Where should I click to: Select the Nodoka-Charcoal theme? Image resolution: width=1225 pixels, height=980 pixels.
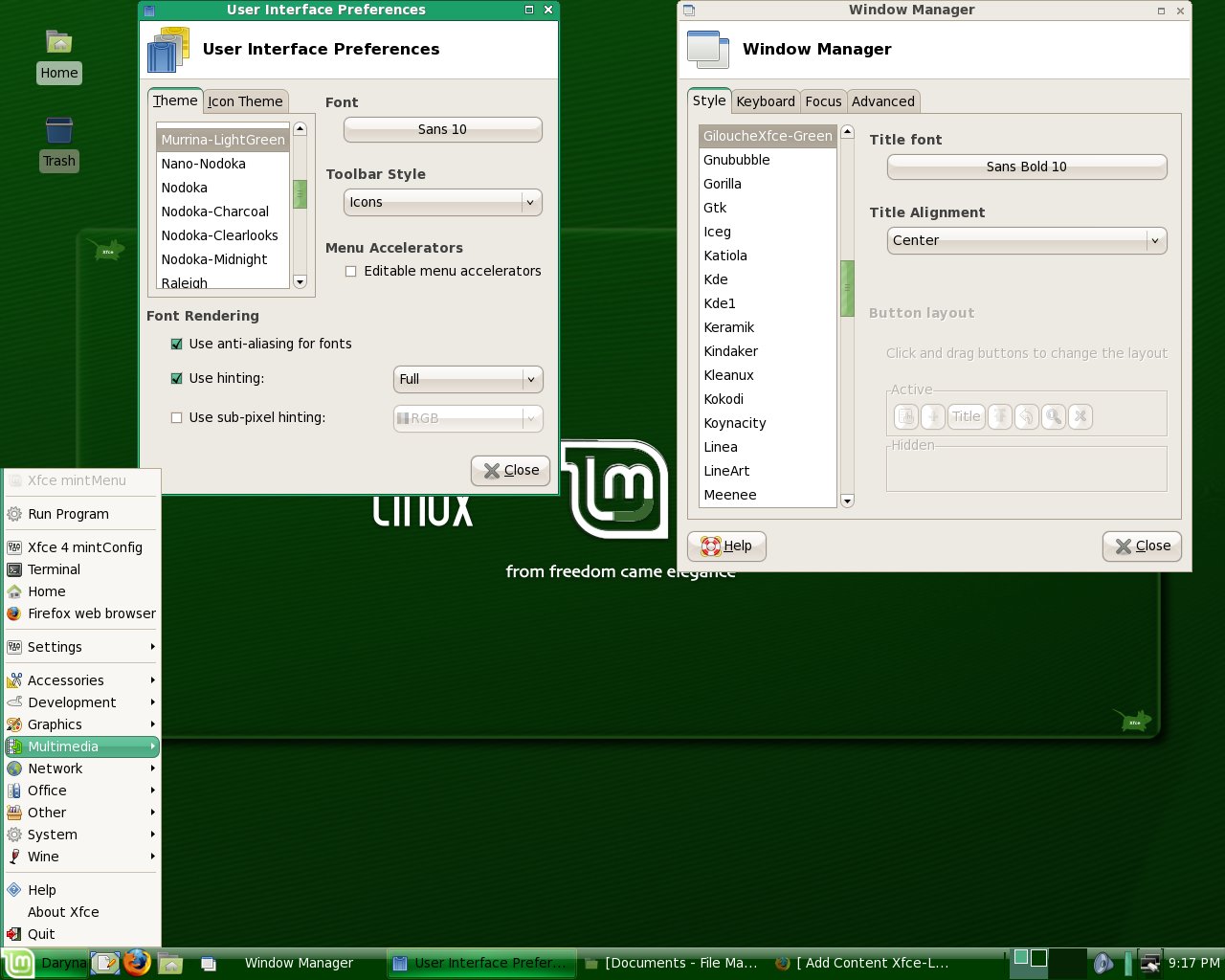click(223, 212)
